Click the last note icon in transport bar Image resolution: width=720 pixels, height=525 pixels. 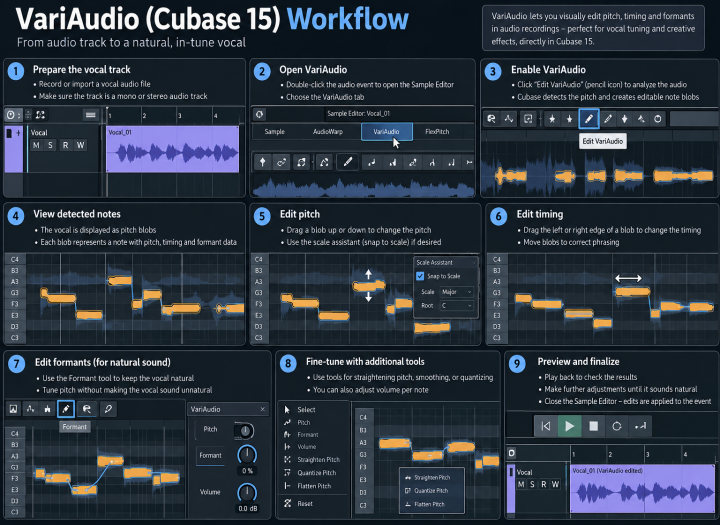coord(640,426)
